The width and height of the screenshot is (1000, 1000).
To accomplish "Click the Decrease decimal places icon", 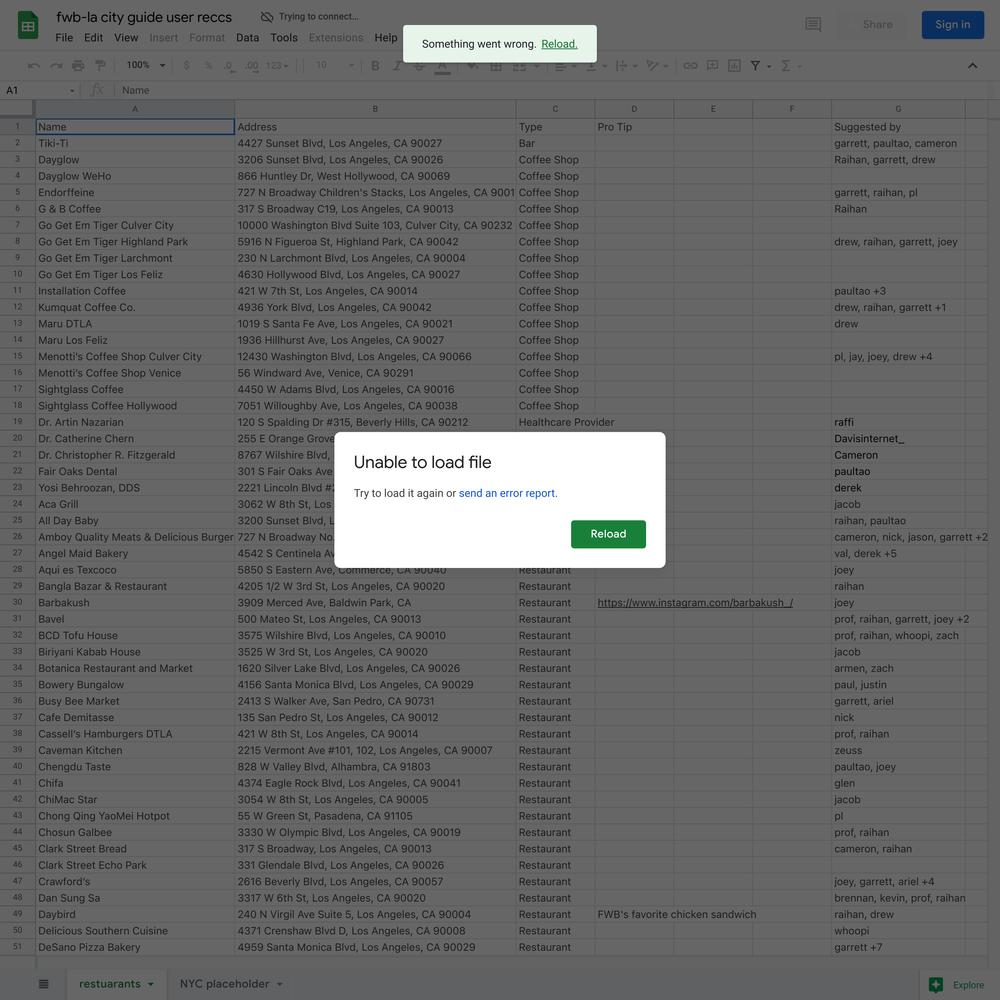I will point(229,66).
